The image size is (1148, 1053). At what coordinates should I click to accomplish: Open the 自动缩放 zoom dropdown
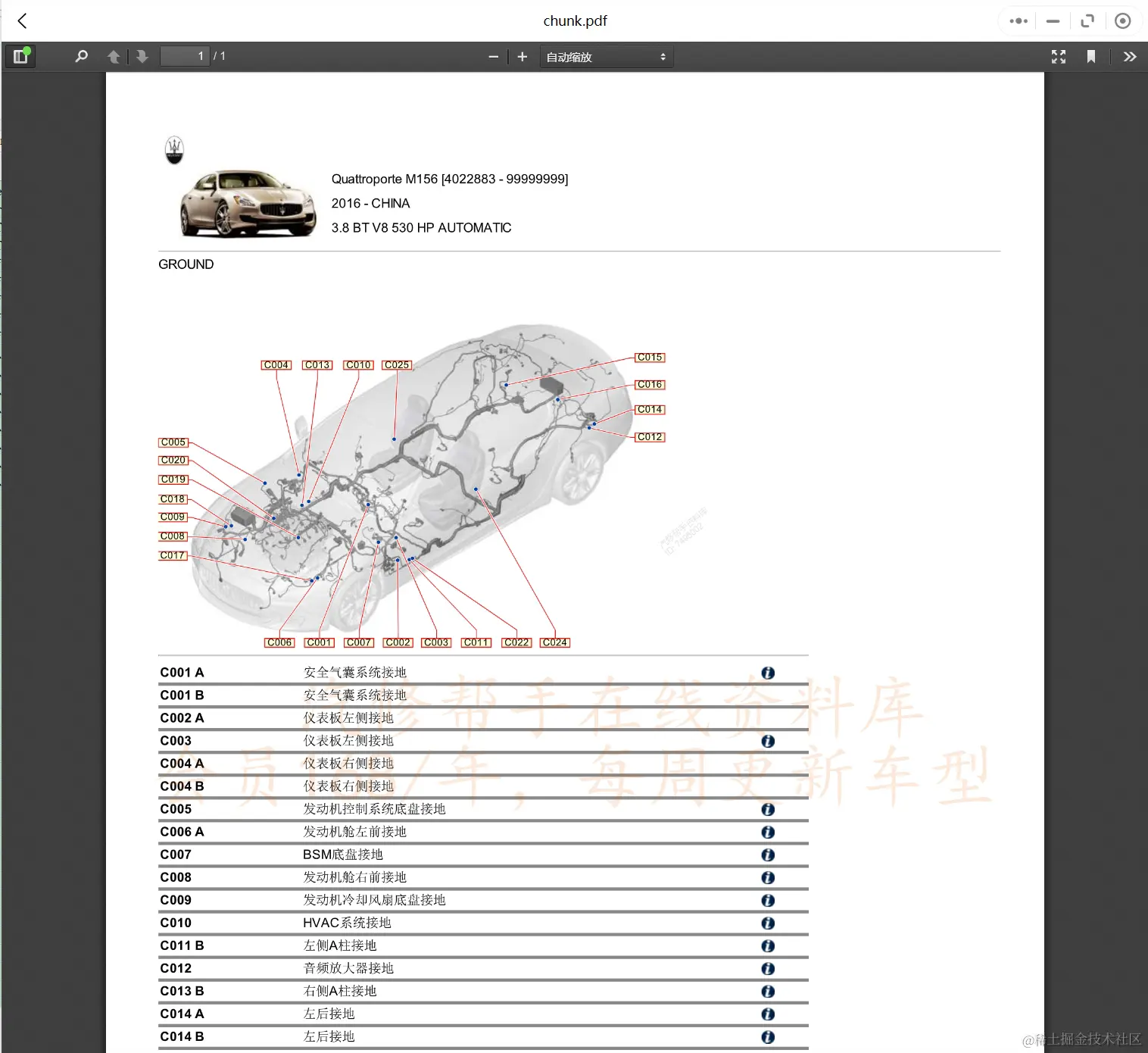[x=607, y=57]
